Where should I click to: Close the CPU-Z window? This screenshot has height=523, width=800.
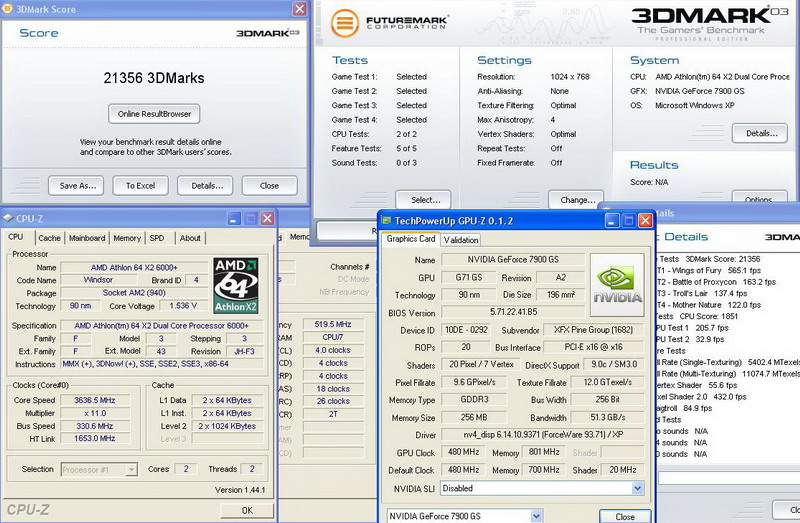(267, 218)
